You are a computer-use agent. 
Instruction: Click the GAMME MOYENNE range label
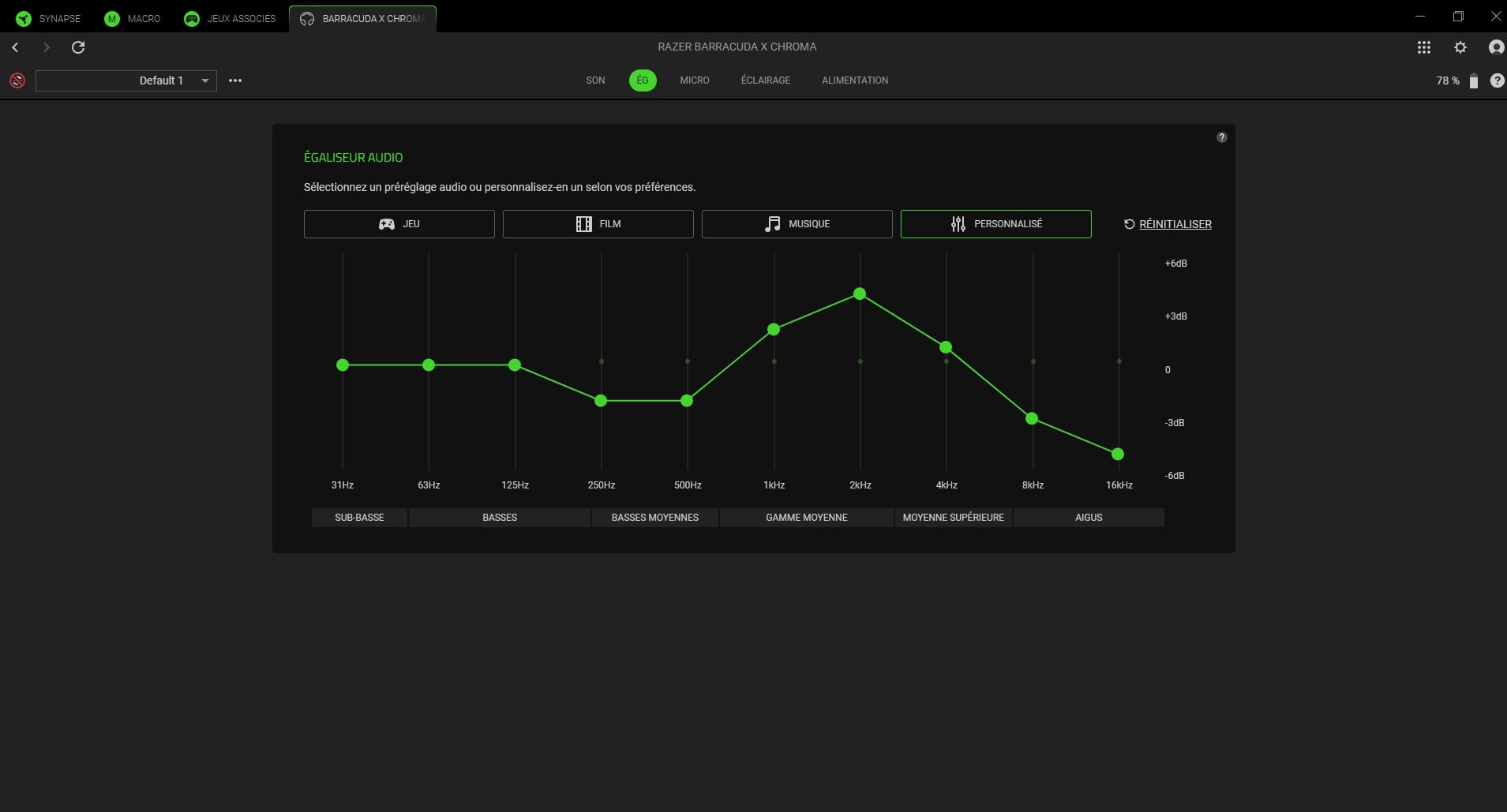click(x=807, y=518)
